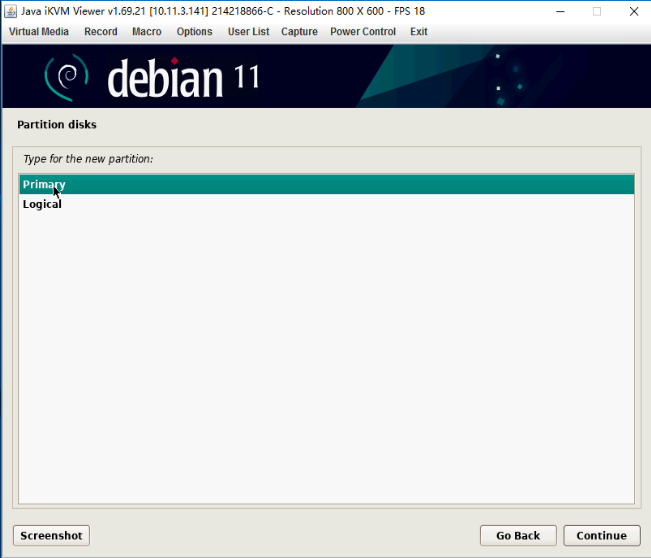Close the iKVM Viewer window
651x558 pixels.
(634, 11)
